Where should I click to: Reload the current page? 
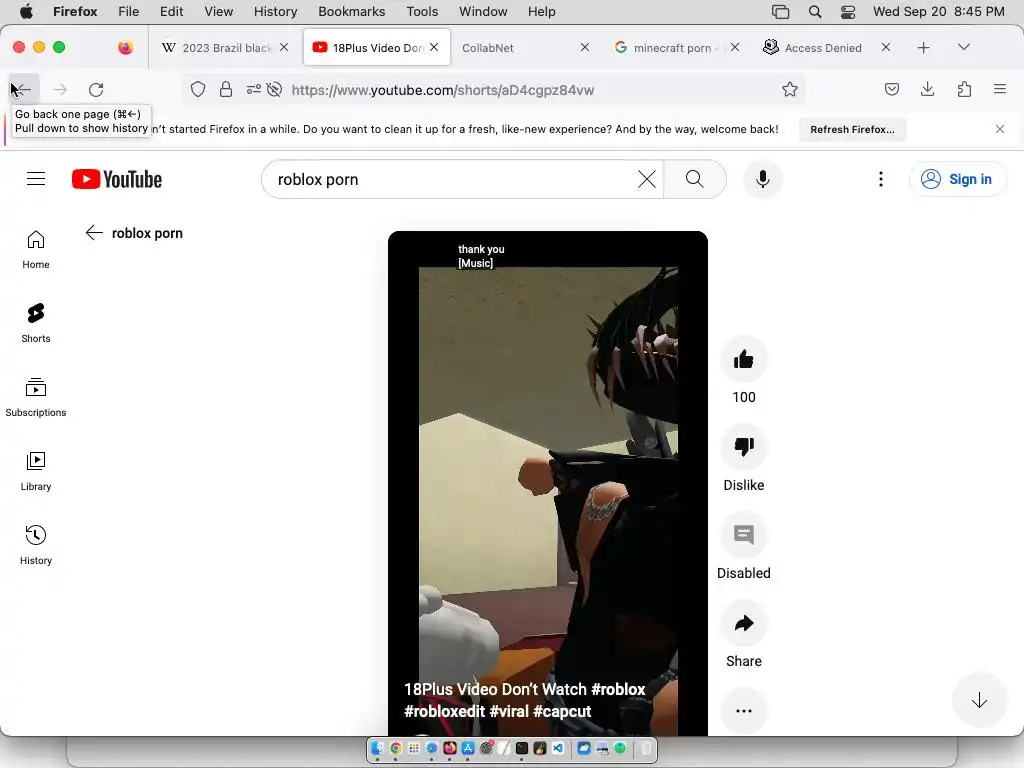coord(96,89)
